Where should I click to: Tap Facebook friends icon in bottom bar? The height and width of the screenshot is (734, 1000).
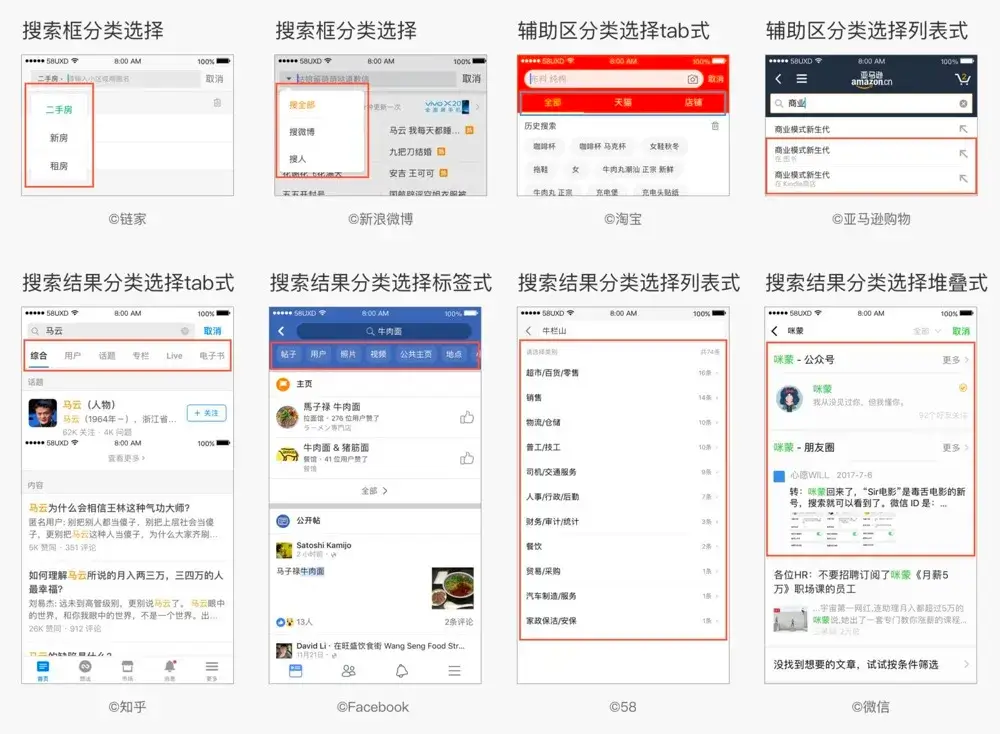pyautogui.click(x=348, y=671)
